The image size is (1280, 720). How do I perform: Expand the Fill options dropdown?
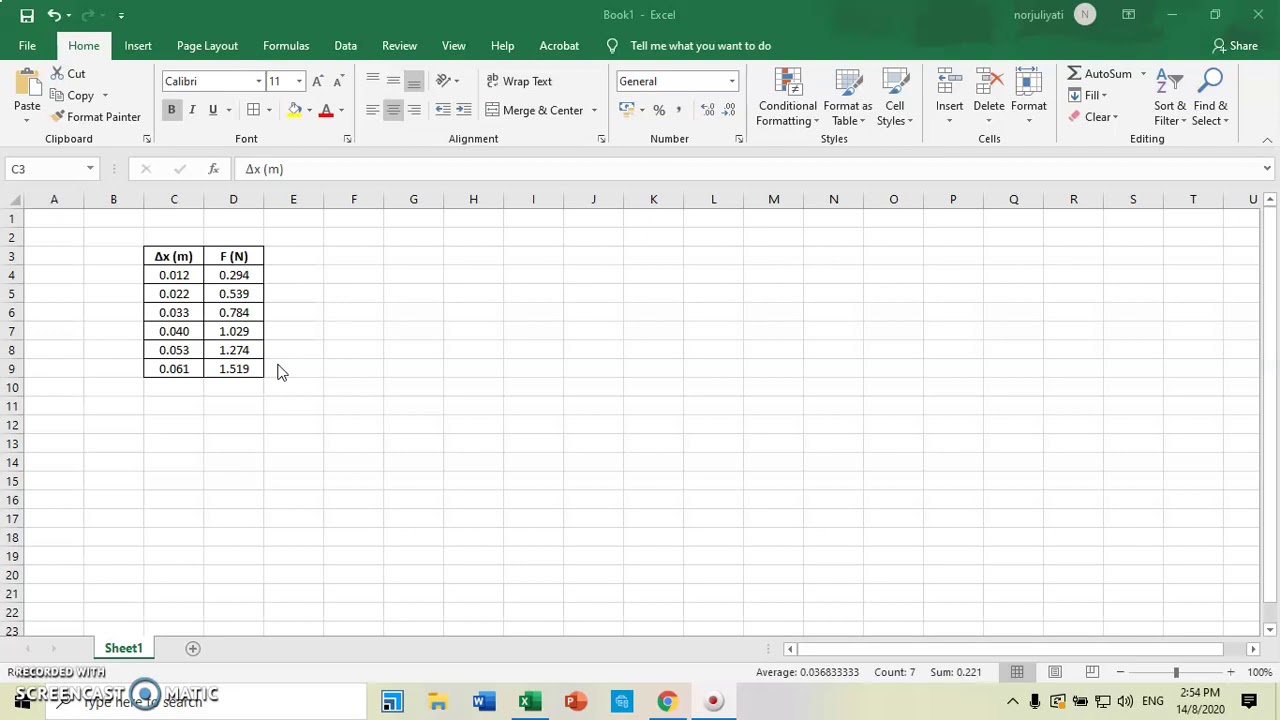1104,96
